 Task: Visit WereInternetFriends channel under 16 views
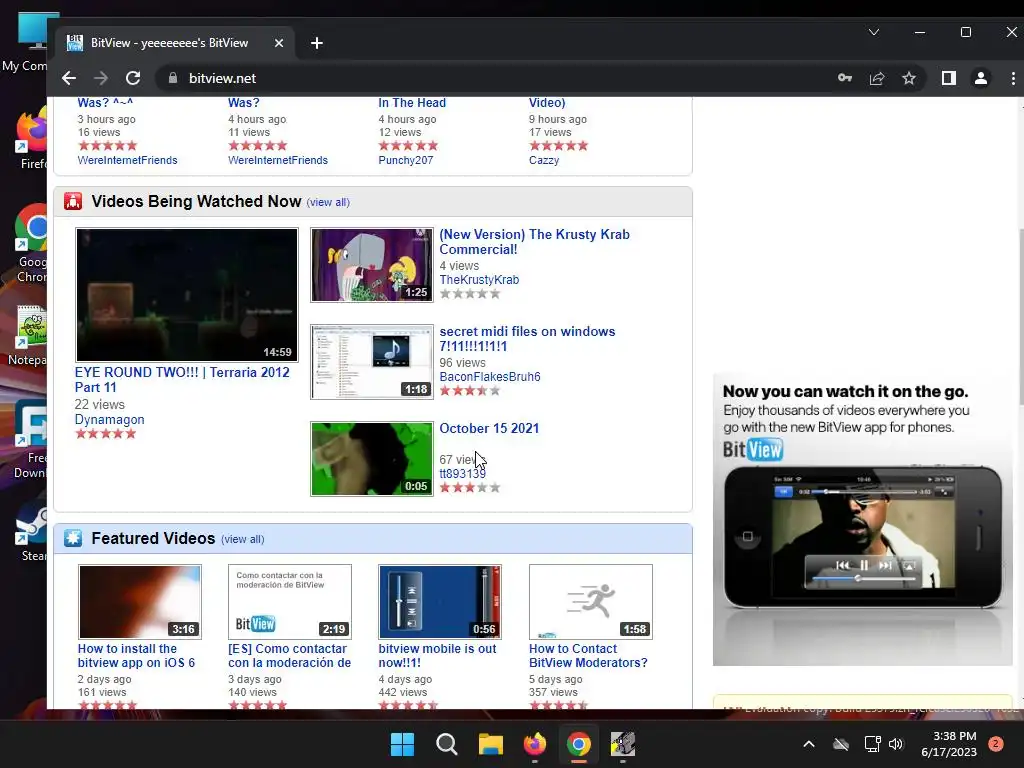point(127,160)
